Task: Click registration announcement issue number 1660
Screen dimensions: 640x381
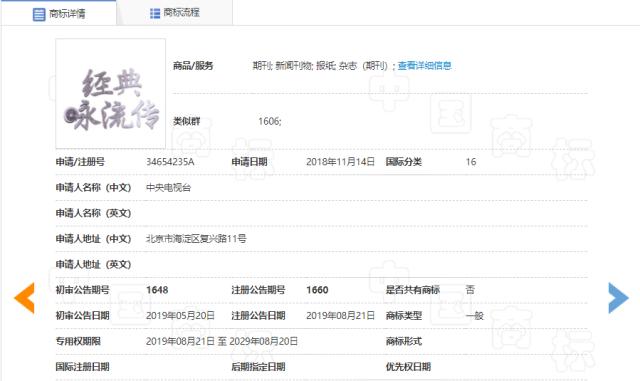Action: 317,290
